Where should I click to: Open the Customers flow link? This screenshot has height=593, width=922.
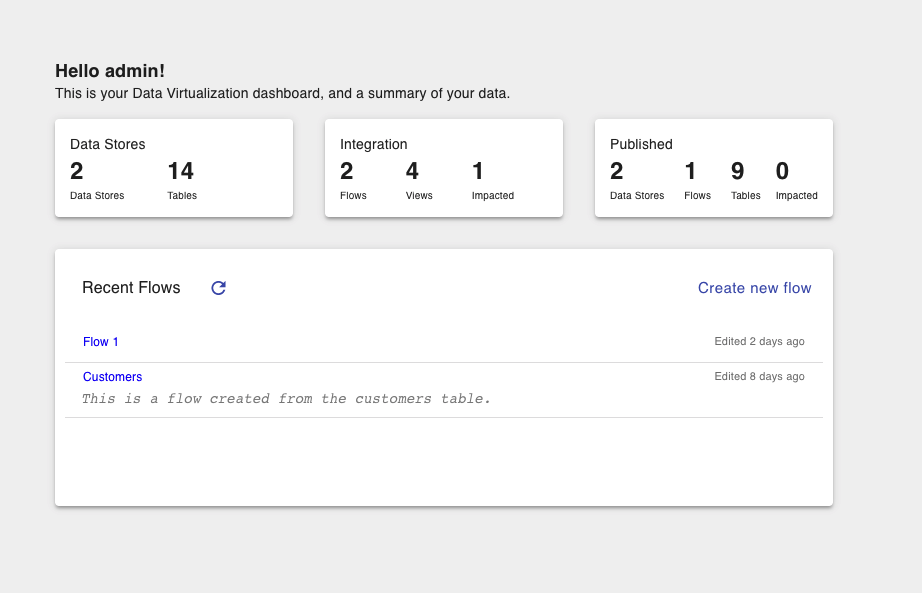click(x=112, y=377)
